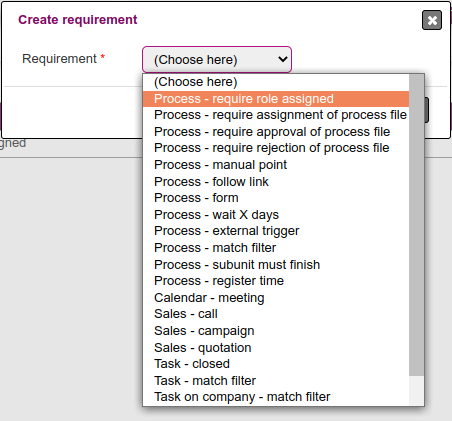Choose Calendar - meeting option
The height and width of the screenshot is (421, 452).
(276, 298)
